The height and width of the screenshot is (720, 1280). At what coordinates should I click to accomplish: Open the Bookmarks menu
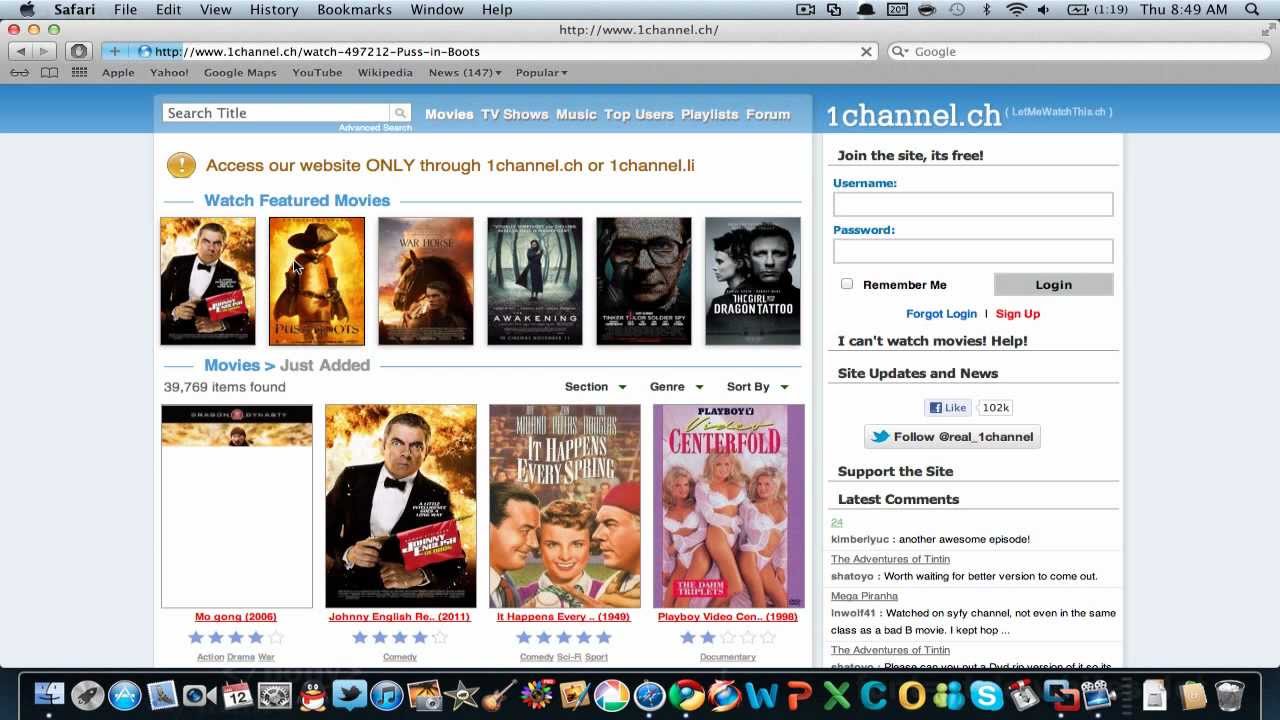click(354, 9)
